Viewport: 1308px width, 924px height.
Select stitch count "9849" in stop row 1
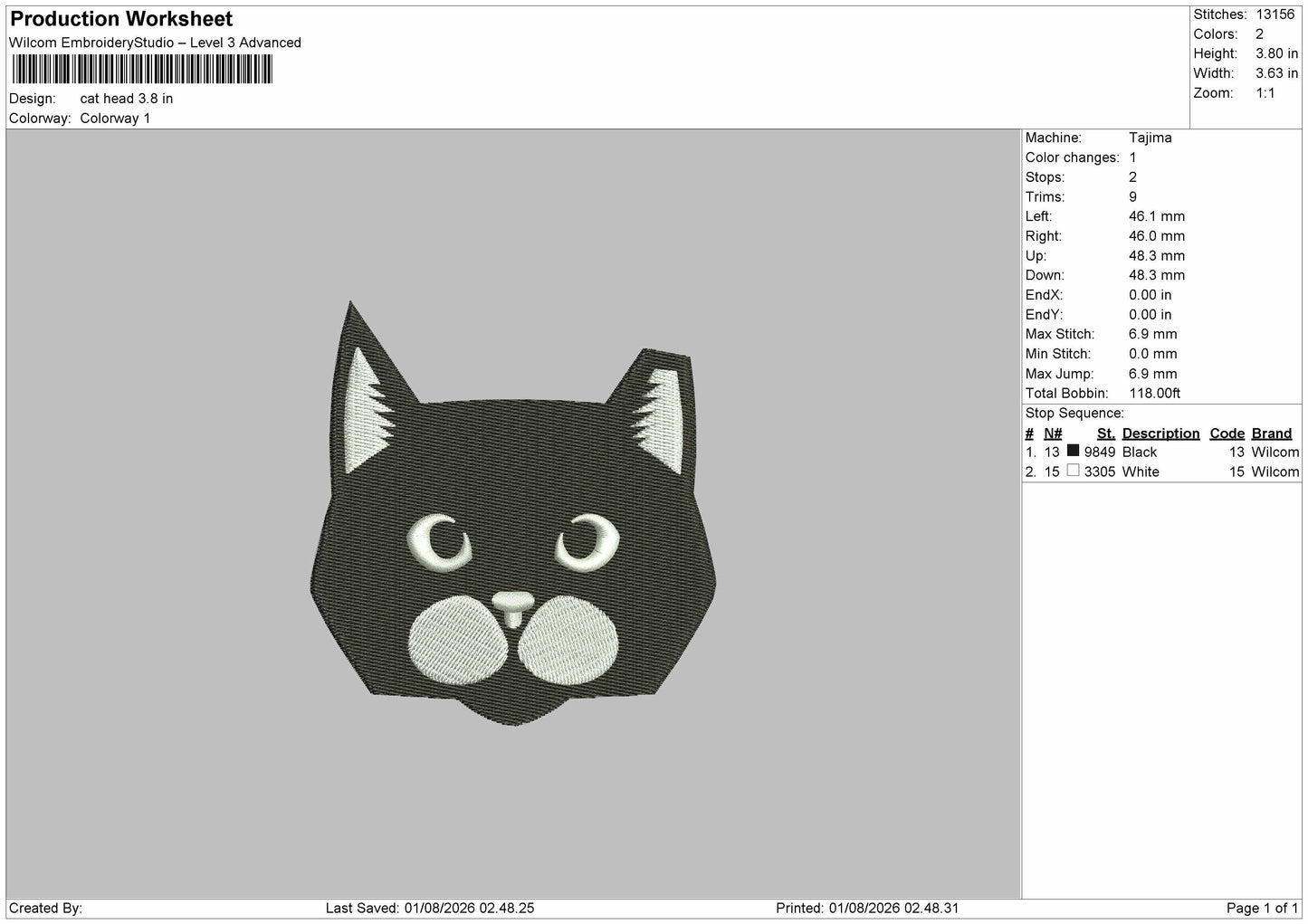point(1100,452)
